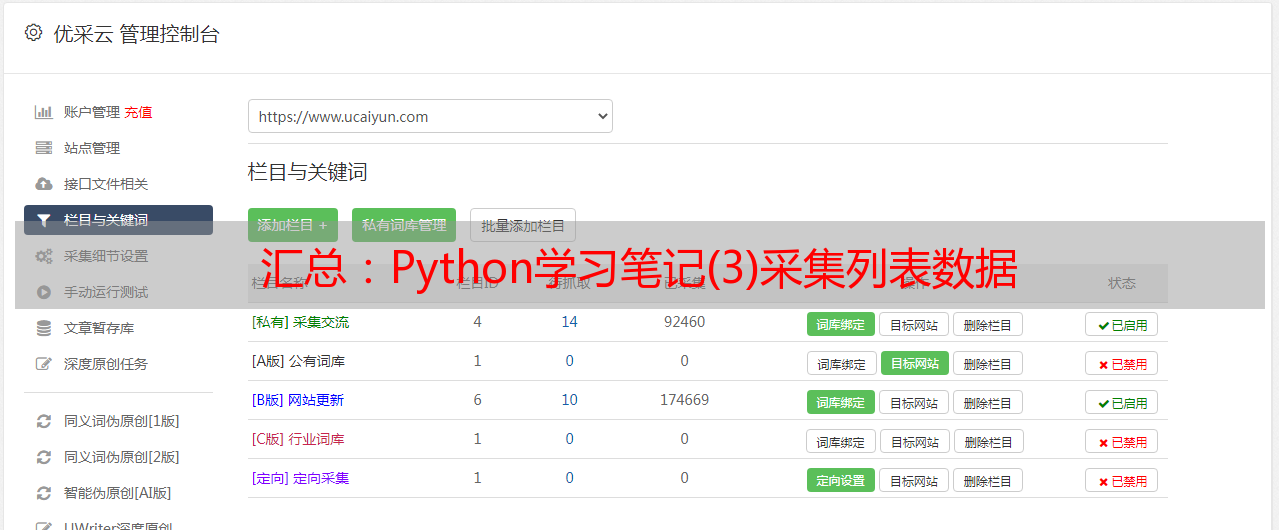Click the [定向] 定向采集 column name

coord(300,478)
